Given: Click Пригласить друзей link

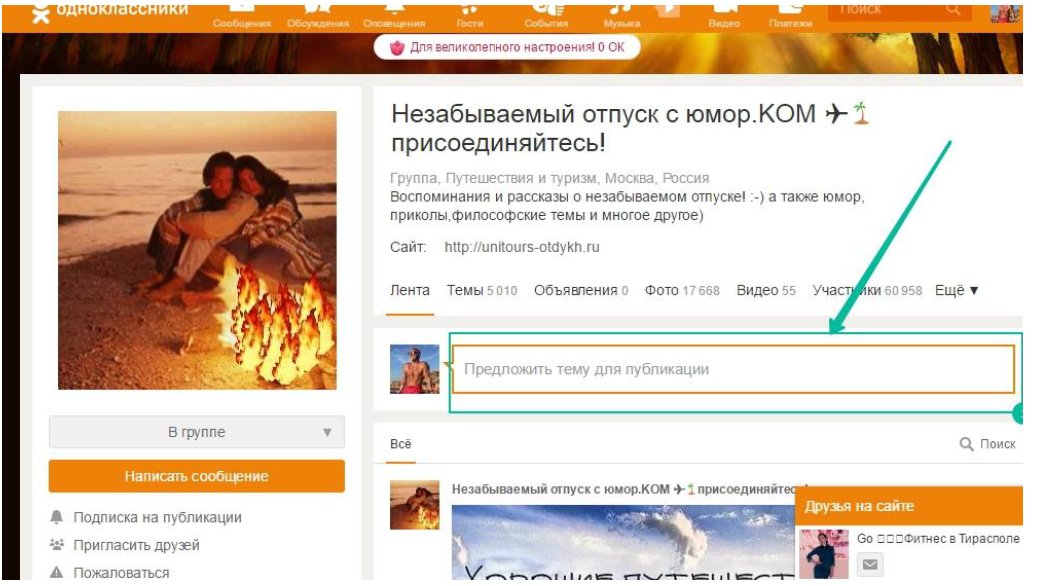Looking at the screenshot, I should pyautogui.click(x=136, y=545).
